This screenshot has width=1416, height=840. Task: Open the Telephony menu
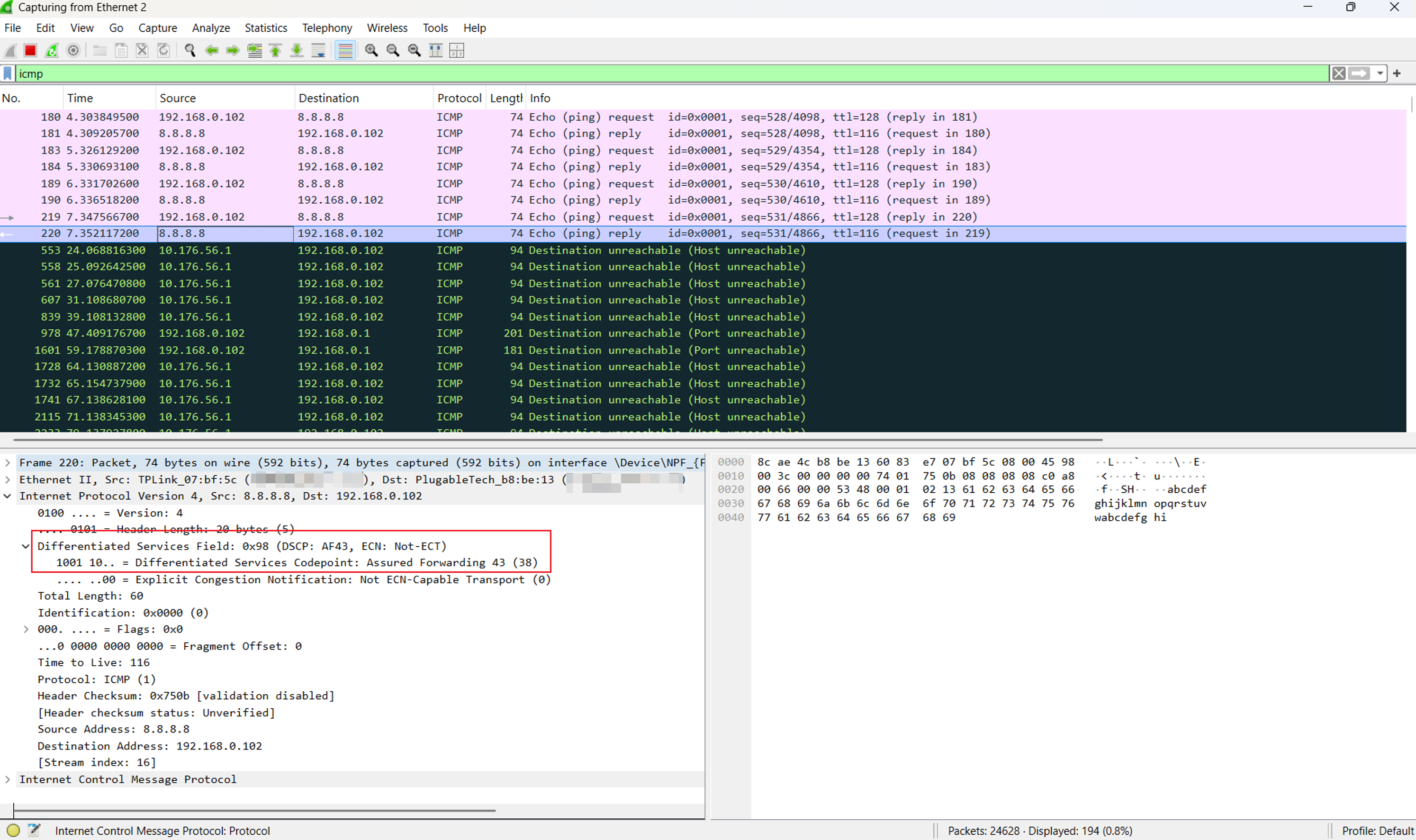click(x=326, y=28)
